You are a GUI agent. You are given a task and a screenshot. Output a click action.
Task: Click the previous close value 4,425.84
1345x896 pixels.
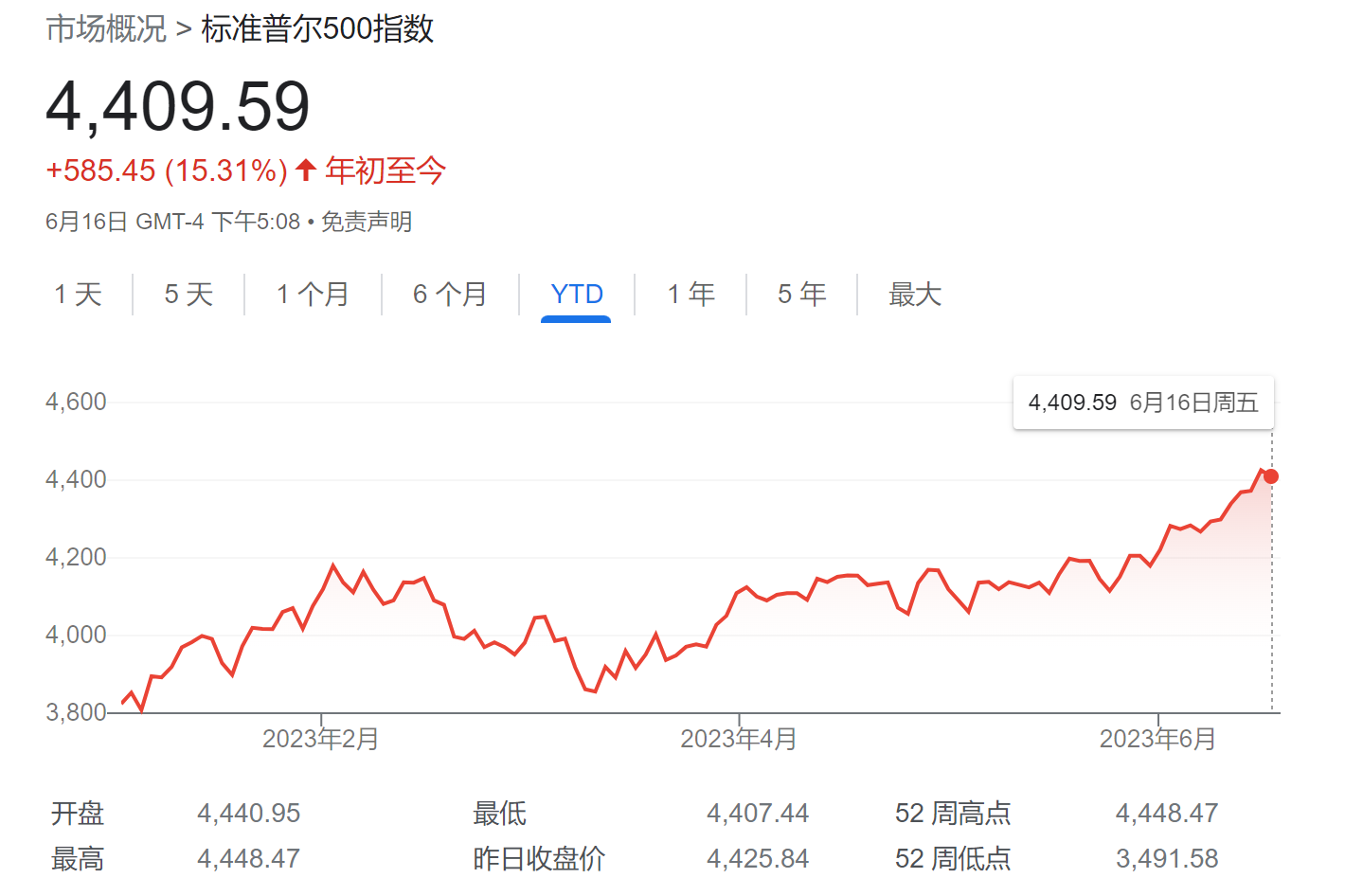(758, 859)
